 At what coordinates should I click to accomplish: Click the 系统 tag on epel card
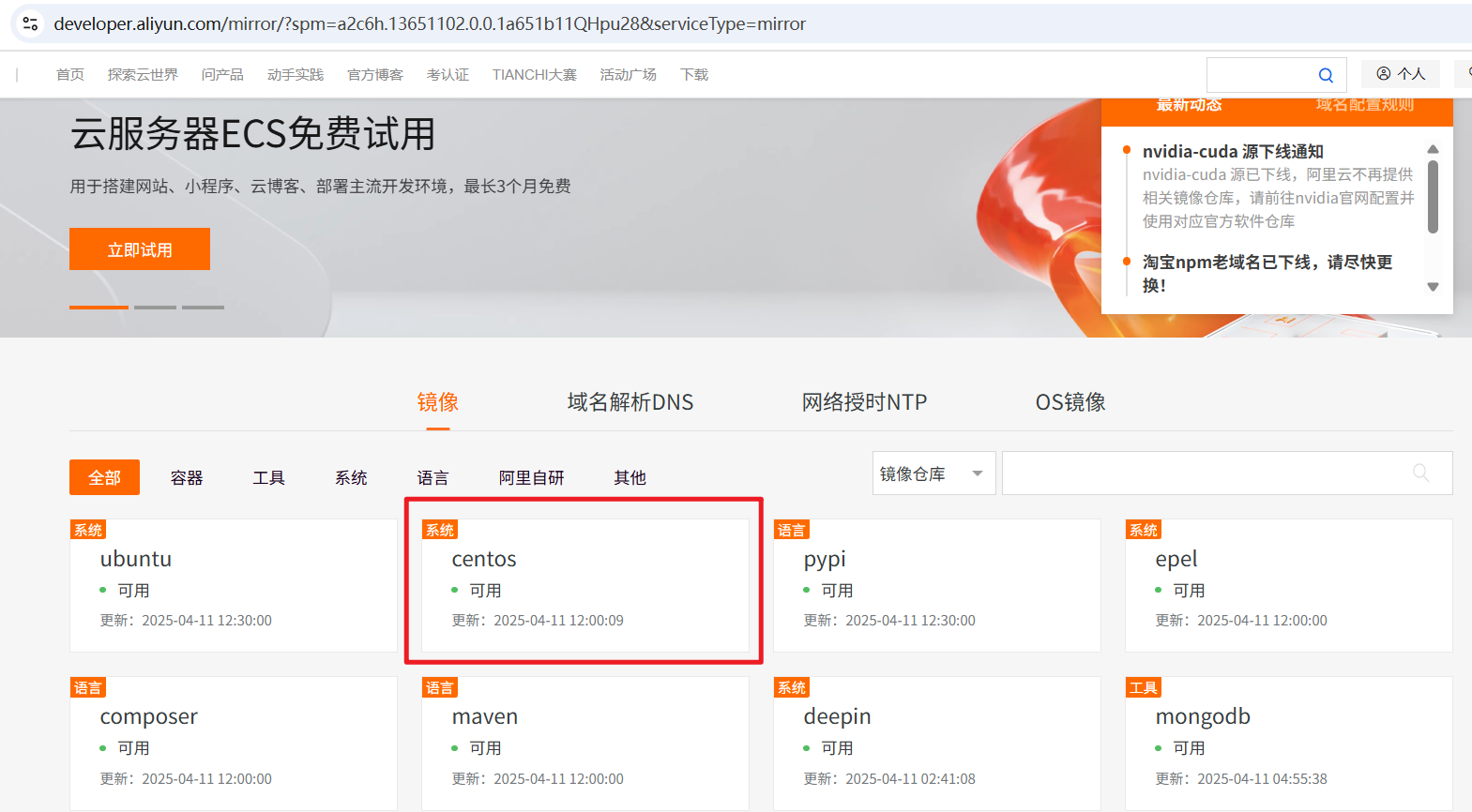tap(1144, 530)
